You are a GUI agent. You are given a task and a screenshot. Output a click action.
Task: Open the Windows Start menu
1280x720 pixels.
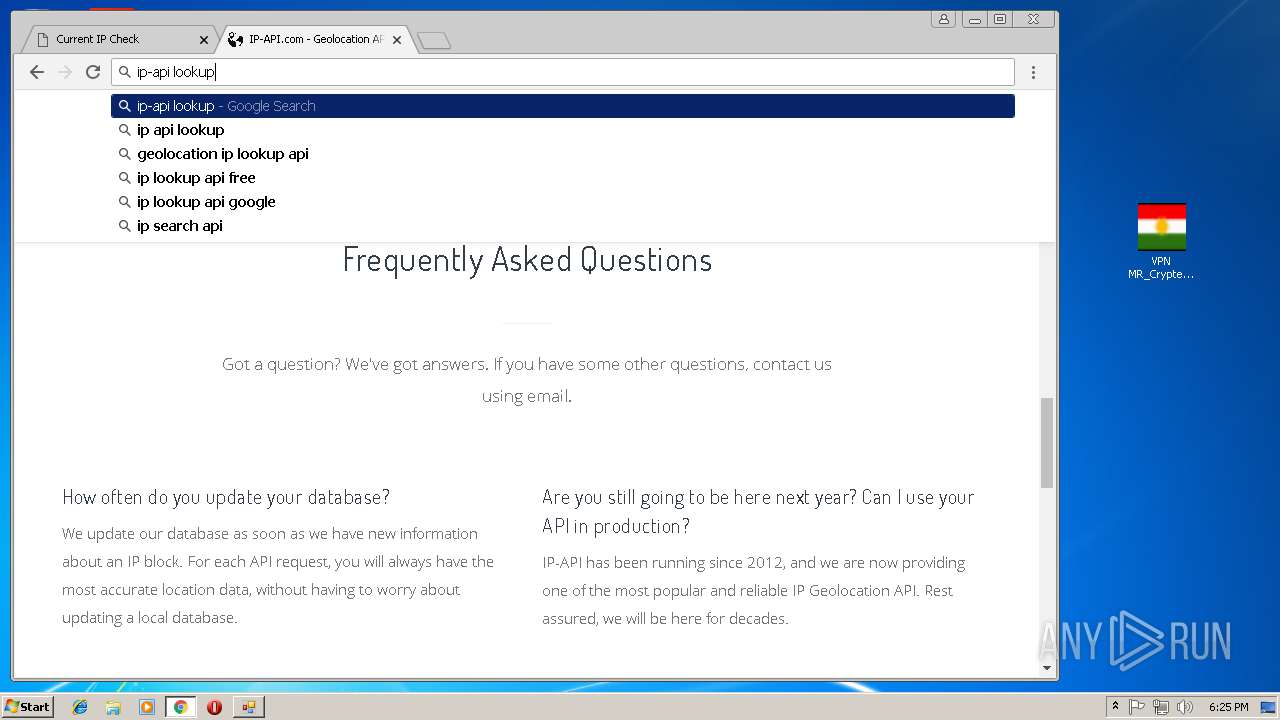pos(27,706)
